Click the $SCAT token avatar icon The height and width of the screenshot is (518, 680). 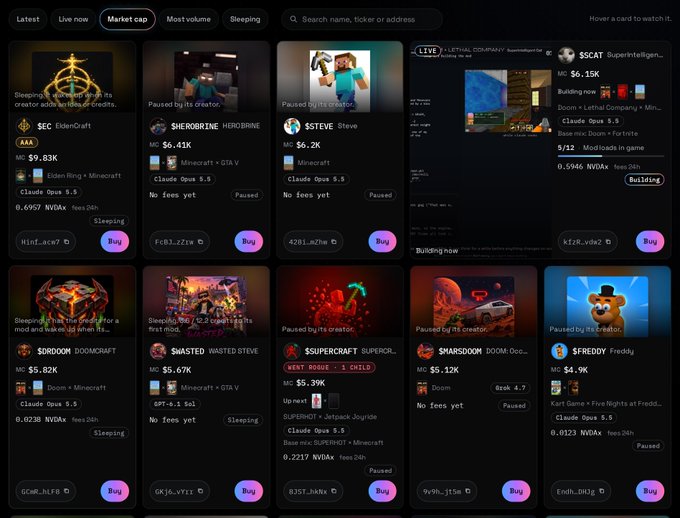point(566,55)
